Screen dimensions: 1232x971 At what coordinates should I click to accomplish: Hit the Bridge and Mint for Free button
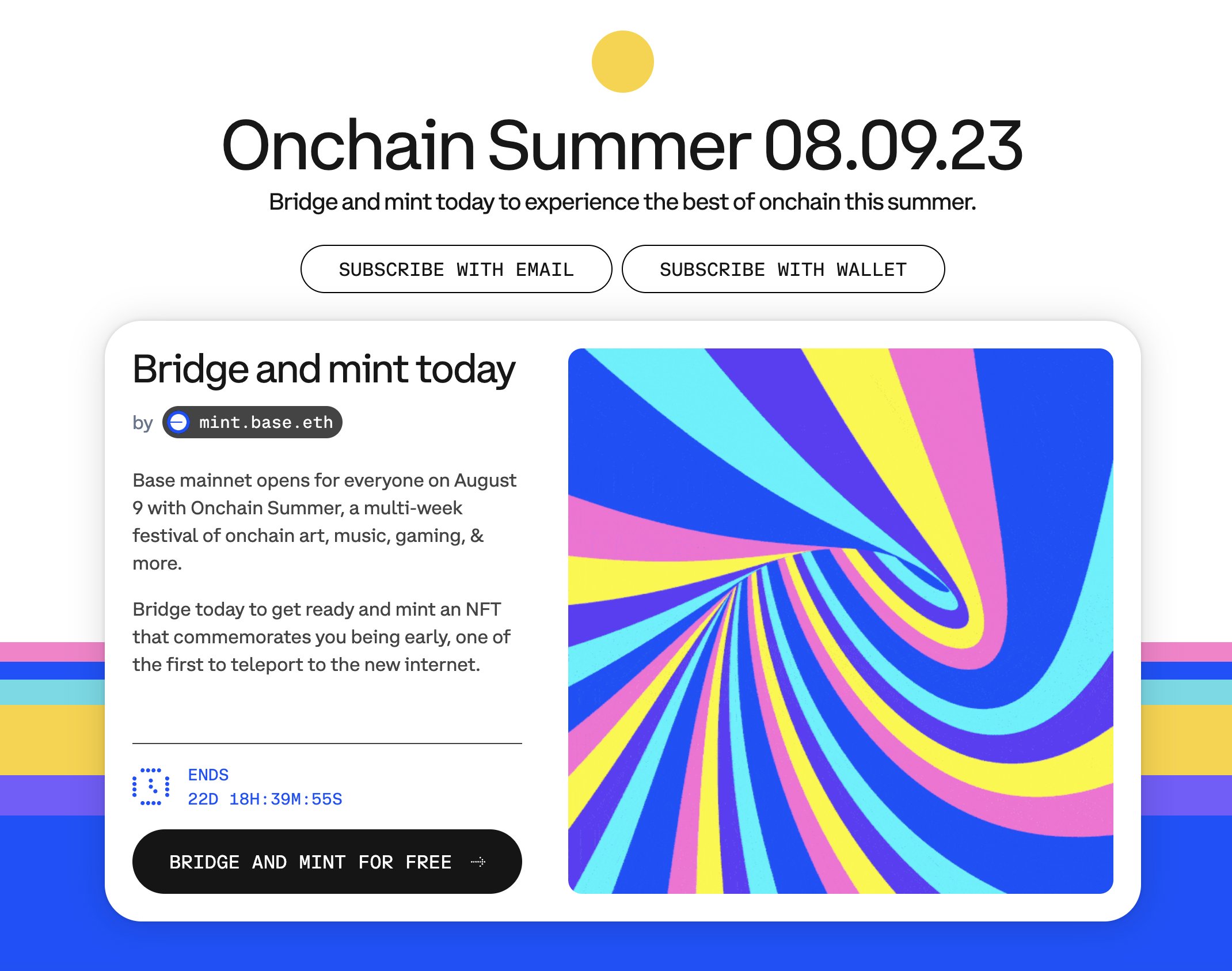click(x=326, y=862)
